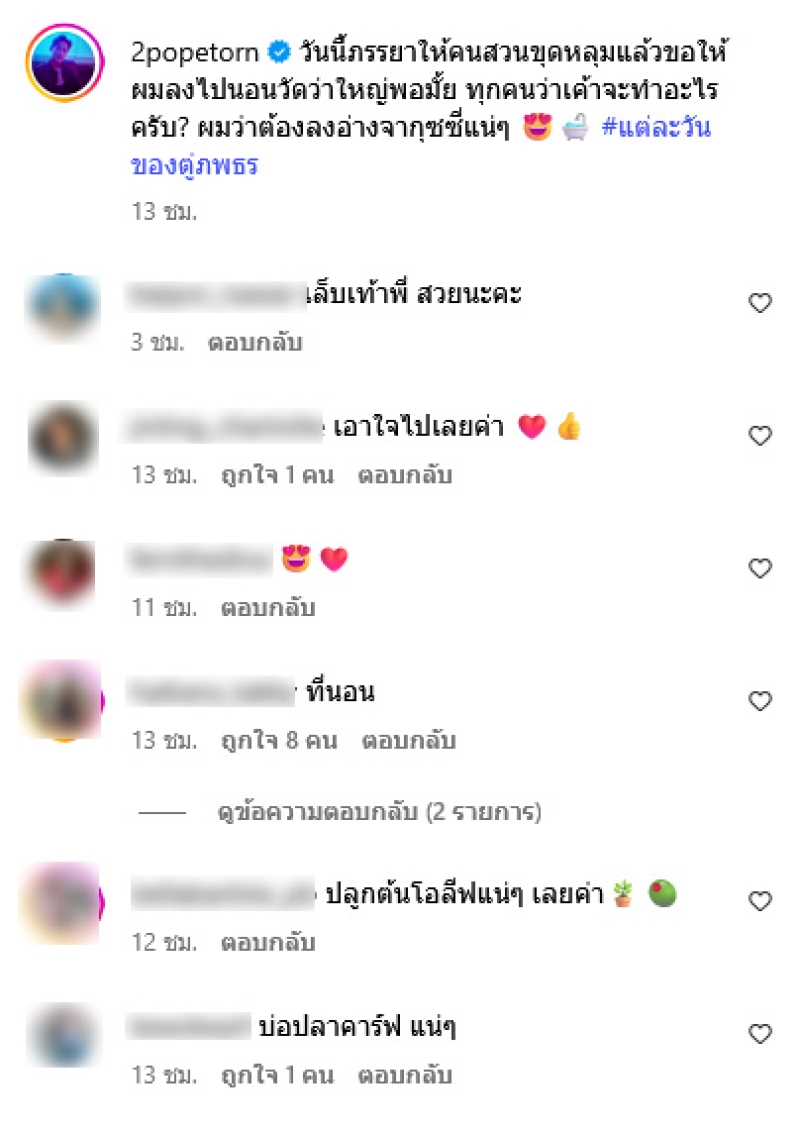Like the comment about toenails 'เล็บเท้าพี่ สวยนะคะ'

click(x=760, y=302)
